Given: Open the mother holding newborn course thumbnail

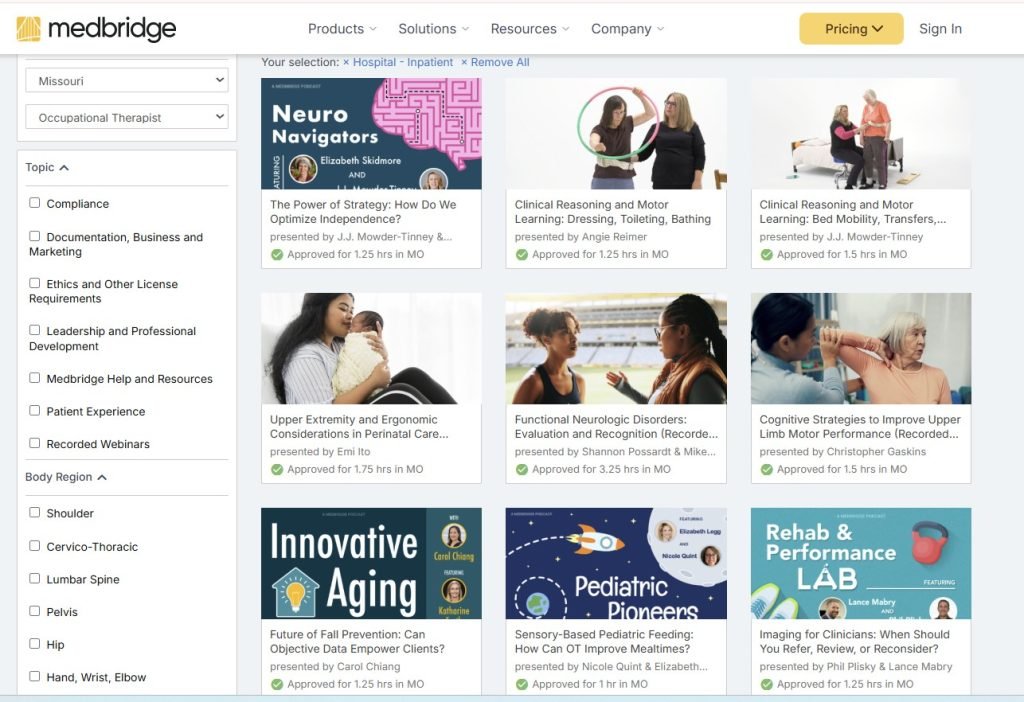Looking at the screenshot, I should (x=371, y=348).
